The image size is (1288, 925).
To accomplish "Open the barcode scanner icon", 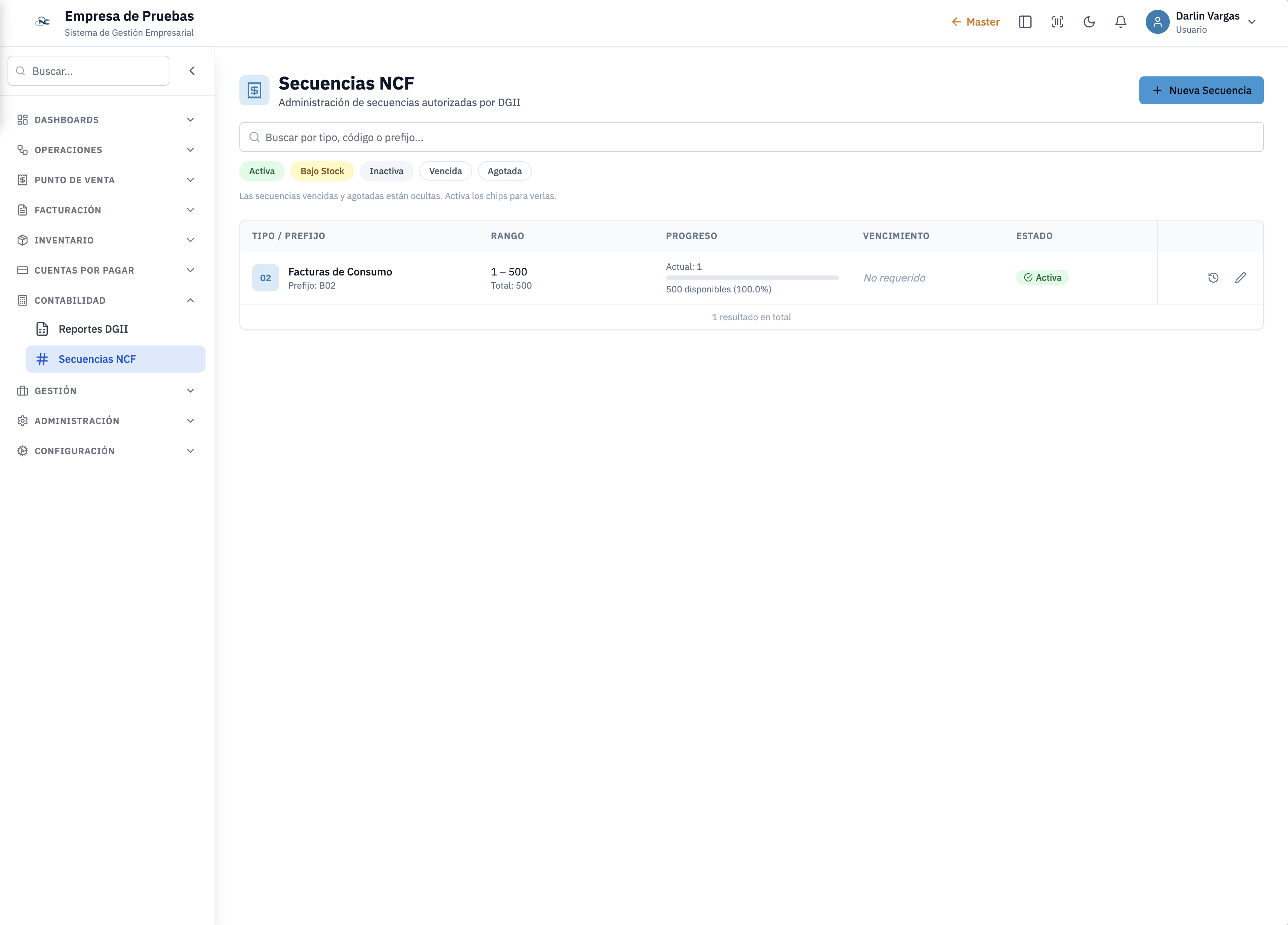I will tap(1057, 22).
